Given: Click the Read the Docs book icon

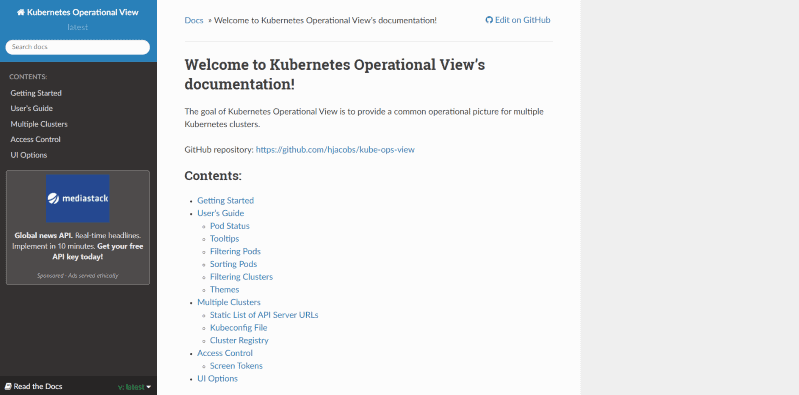Looking at the screenshot, I should (8, 386).
